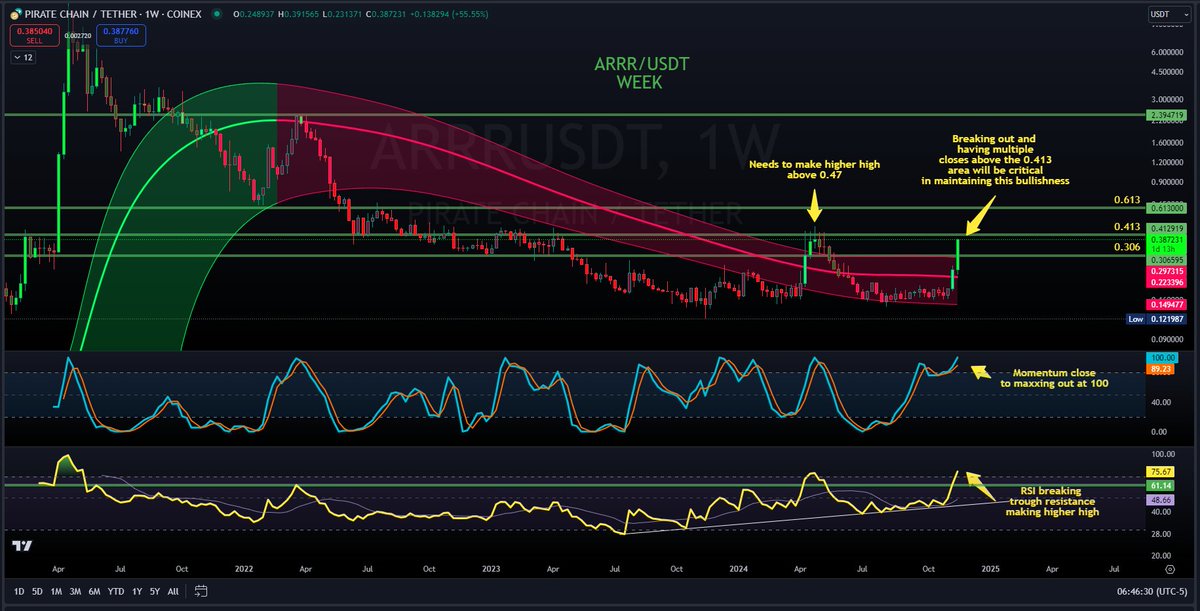Select the YTD time range

point(114,590)
